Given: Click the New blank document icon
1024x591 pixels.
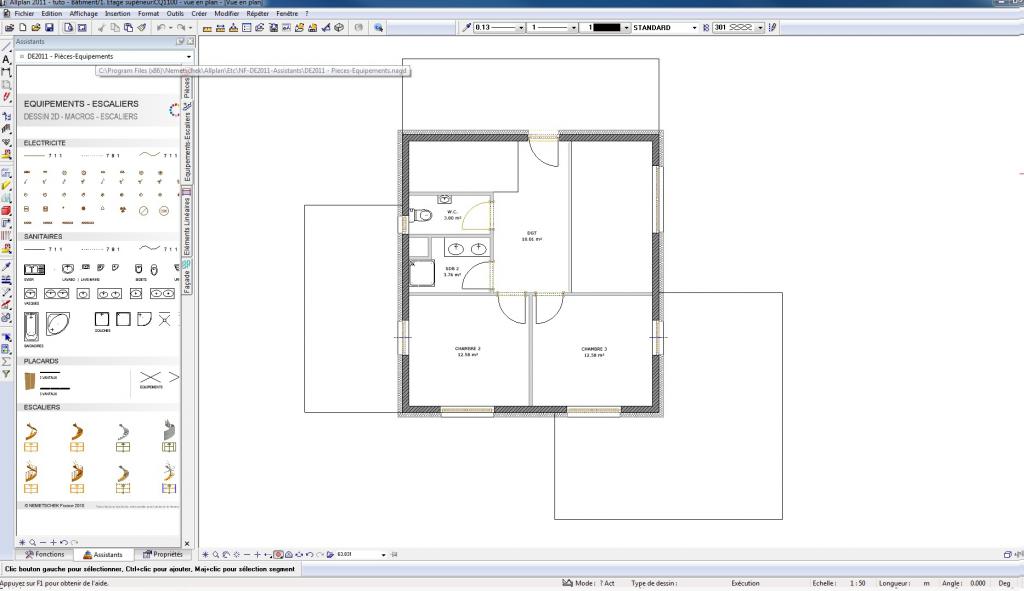Looking at the screenshot, I should point(23,28).
